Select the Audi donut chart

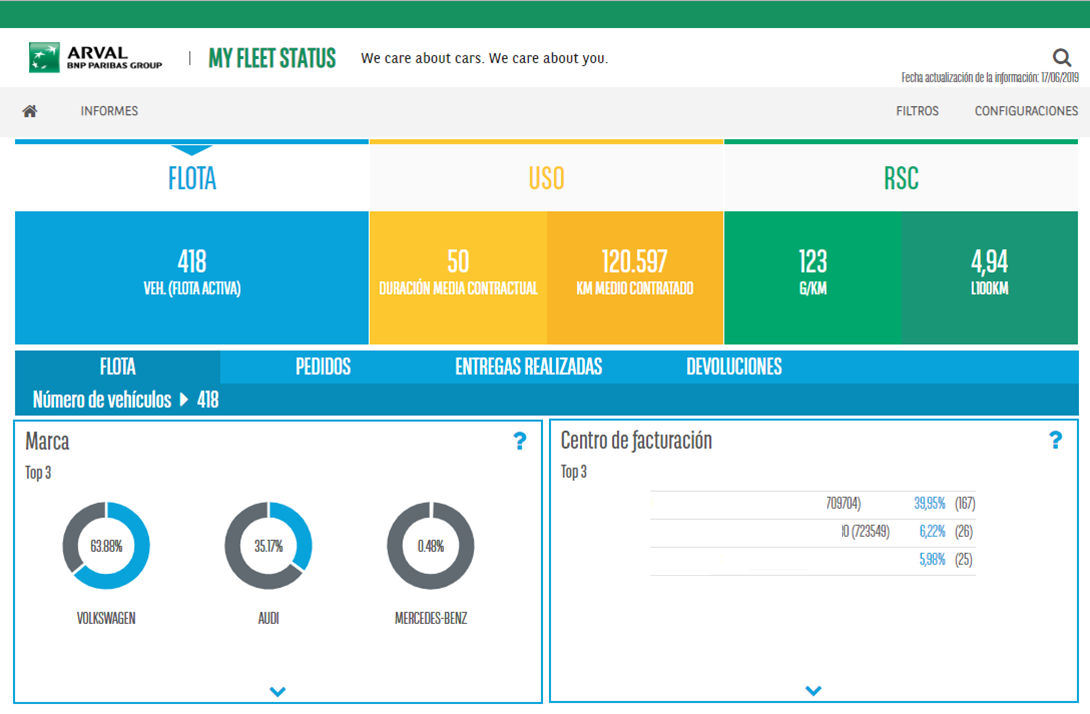[x=268, y=544]
